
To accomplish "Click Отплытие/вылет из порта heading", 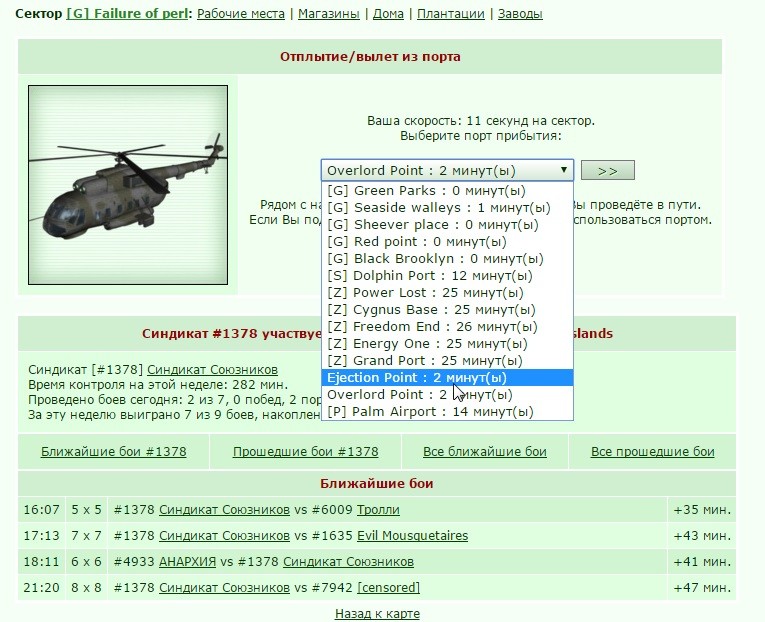I will 370,57.
